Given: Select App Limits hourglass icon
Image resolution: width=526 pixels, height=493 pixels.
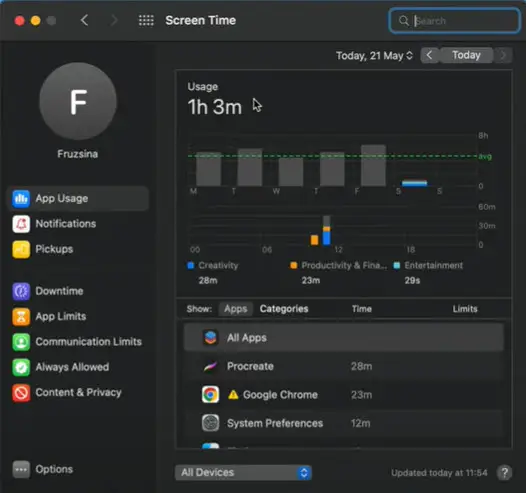Looking at the screenshot, I should tap(21, 317).
